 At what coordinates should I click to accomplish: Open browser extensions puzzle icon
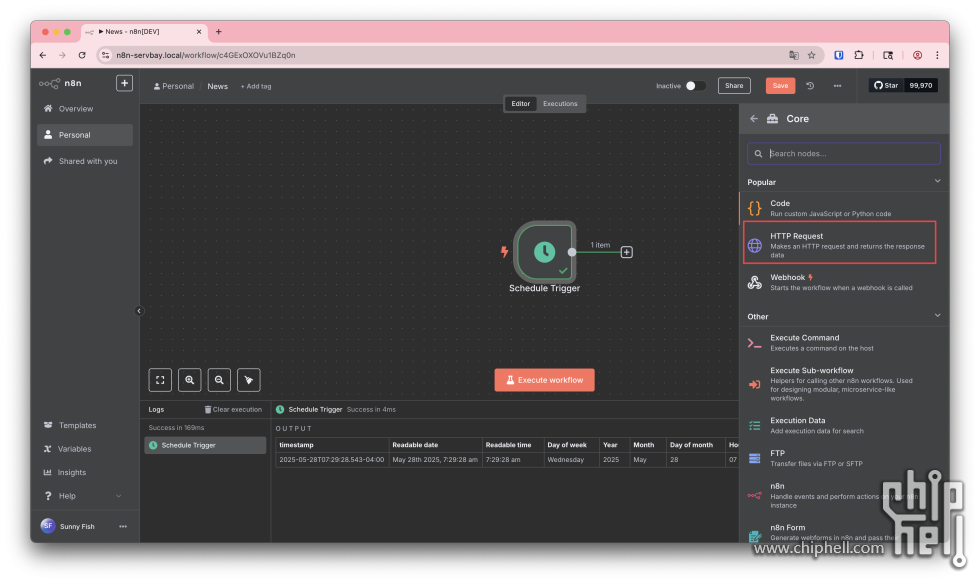coord(859,55)
